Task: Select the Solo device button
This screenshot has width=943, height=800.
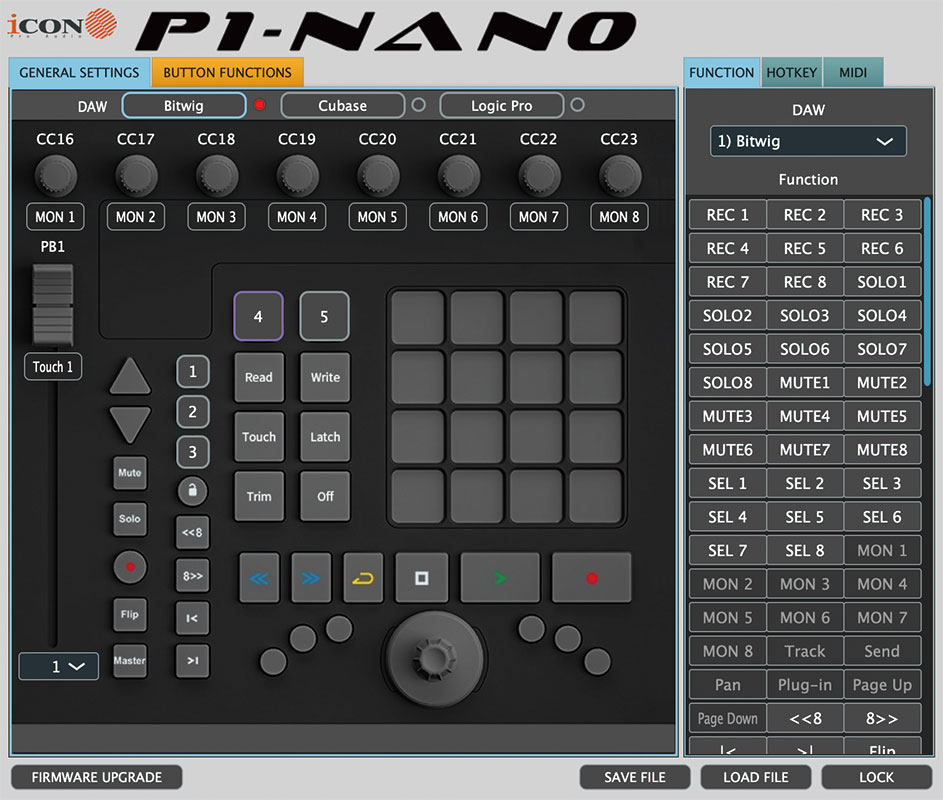Action: 130,518
